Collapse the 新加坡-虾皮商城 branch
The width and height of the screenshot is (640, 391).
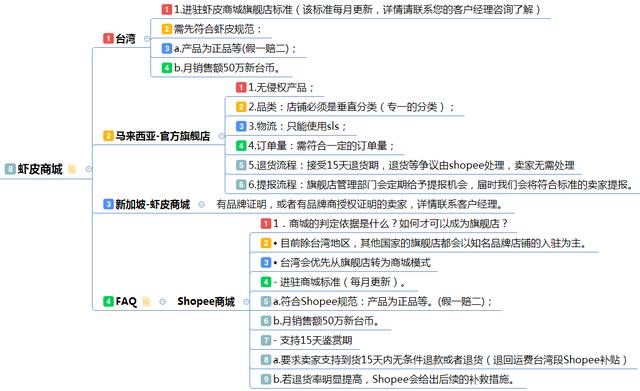(x=201, y=204)
